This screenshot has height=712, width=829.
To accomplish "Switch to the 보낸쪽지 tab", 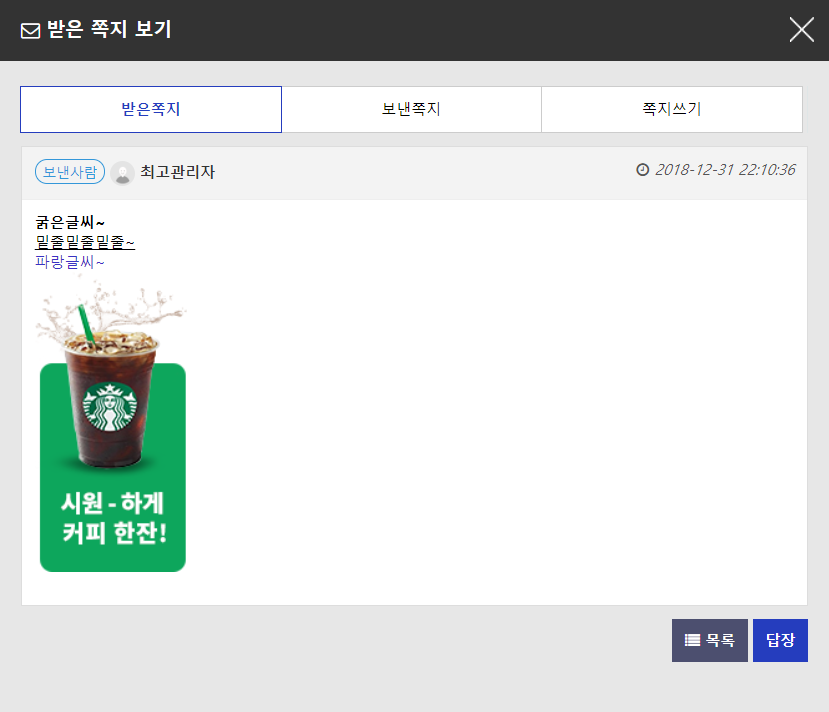I will [x=411, y=109].
